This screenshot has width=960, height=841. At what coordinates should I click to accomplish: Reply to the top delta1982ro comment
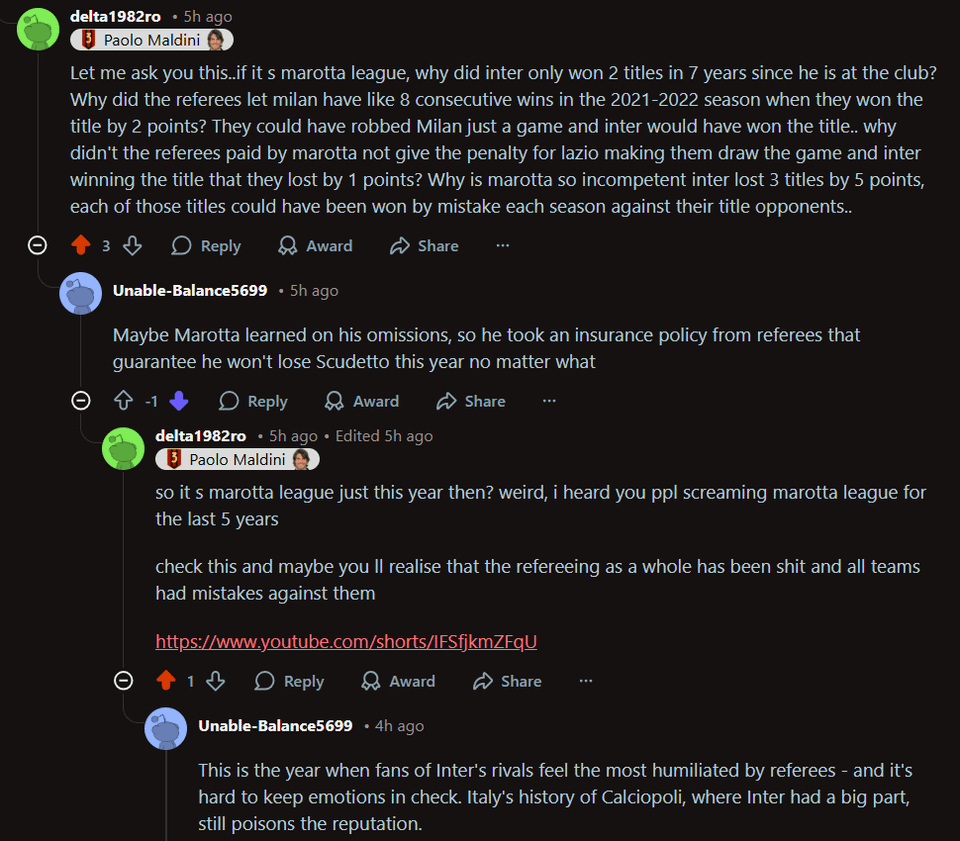206,246
